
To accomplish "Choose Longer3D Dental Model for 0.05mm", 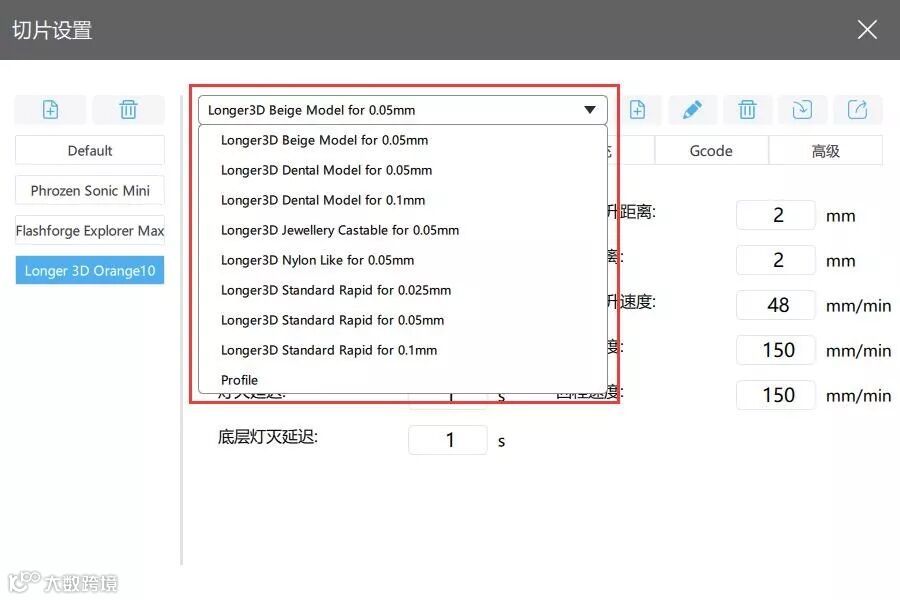I will pos(402,170).
